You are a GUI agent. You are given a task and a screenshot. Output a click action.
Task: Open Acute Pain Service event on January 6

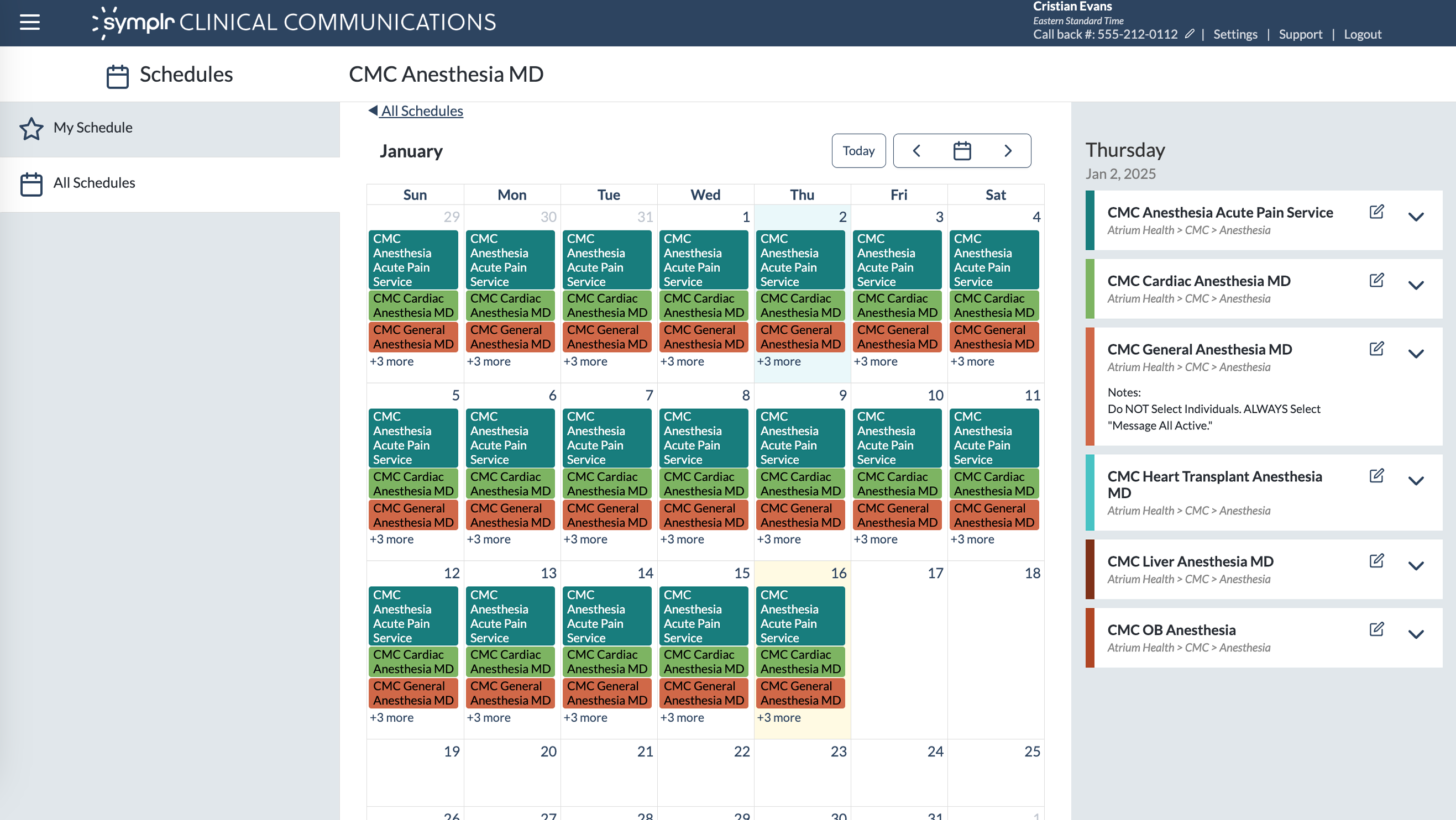point(510,438)
